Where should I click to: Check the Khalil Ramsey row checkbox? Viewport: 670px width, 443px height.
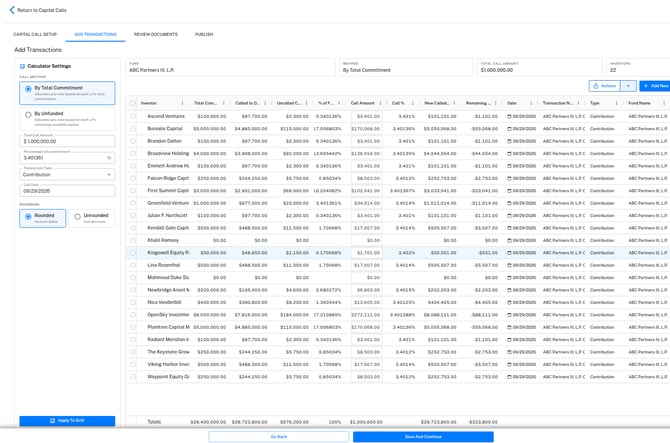click(x=133, y=241)
